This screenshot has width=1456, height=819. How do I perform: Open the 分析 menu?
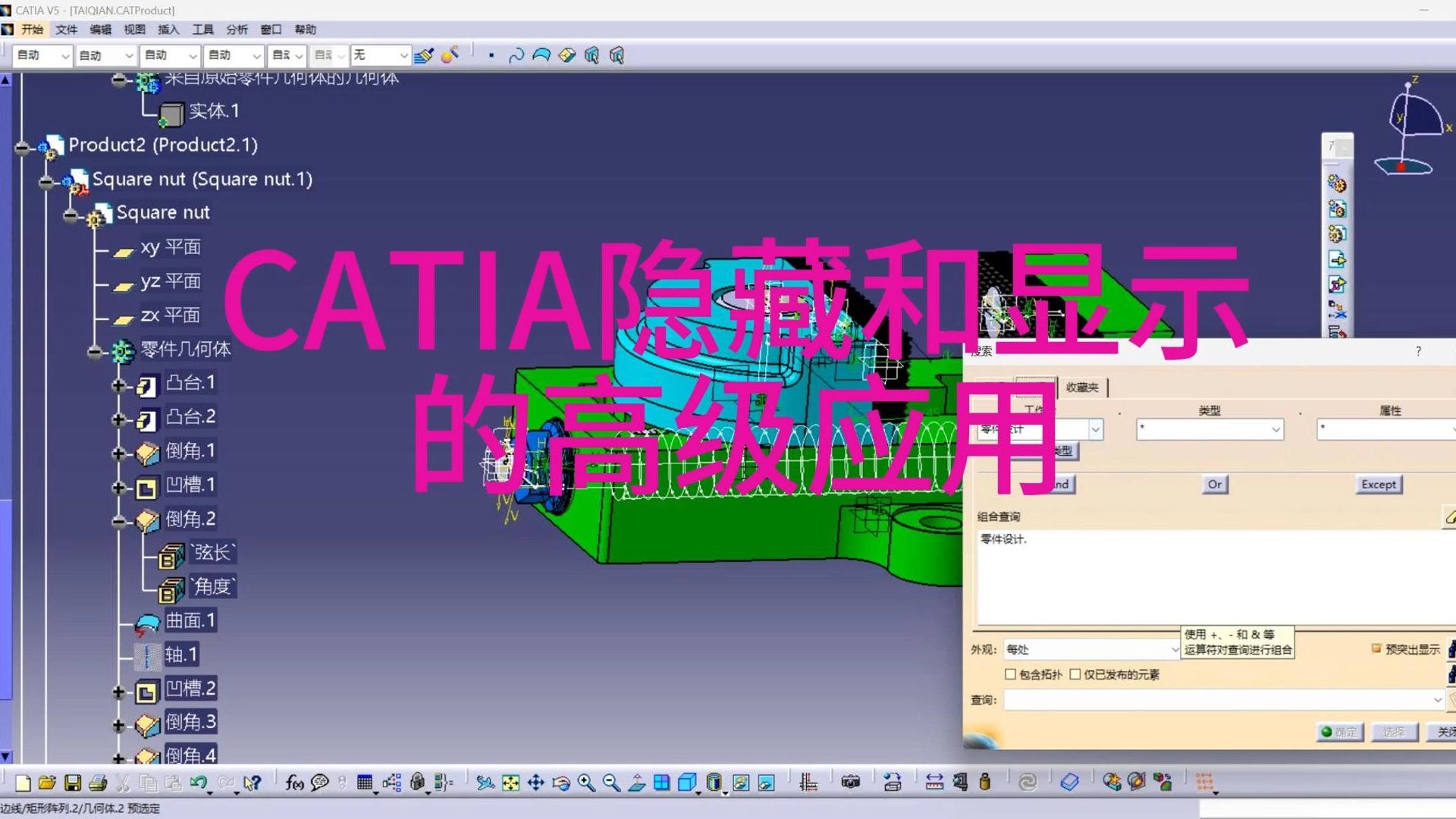(x=237, y=30)
